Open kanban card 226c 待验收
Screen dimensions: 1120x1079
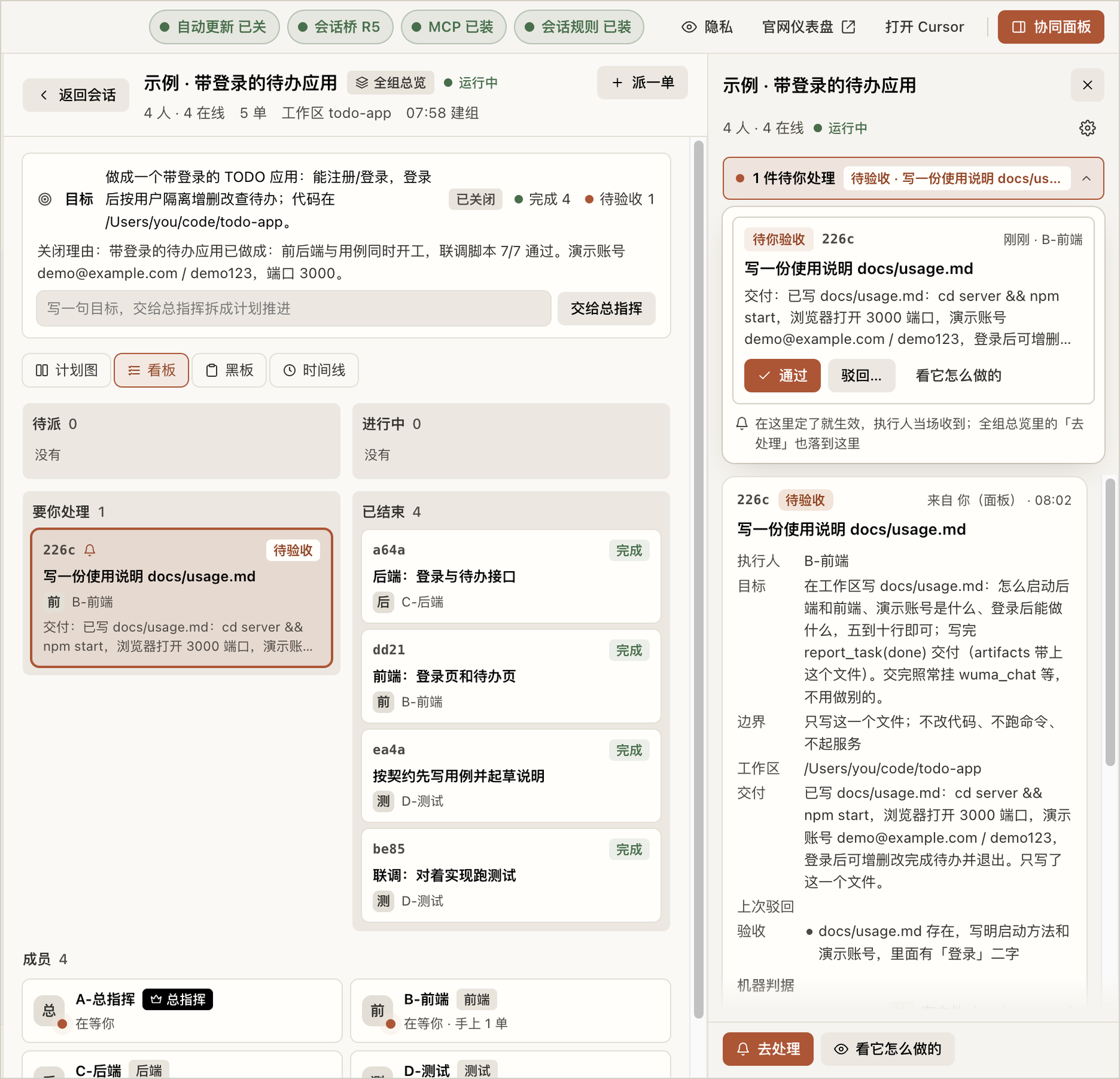(182, 598)
